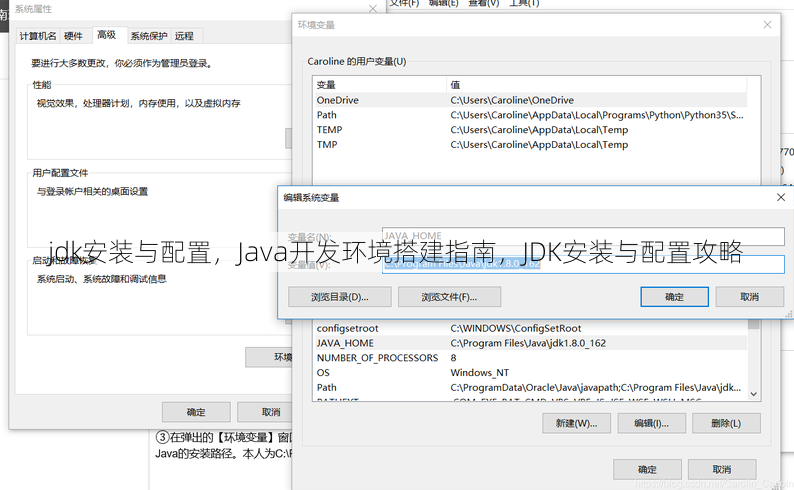Screen dimensions: 794x490
Task: Click 取消 in the System Properties window
Action: (265, 412)
